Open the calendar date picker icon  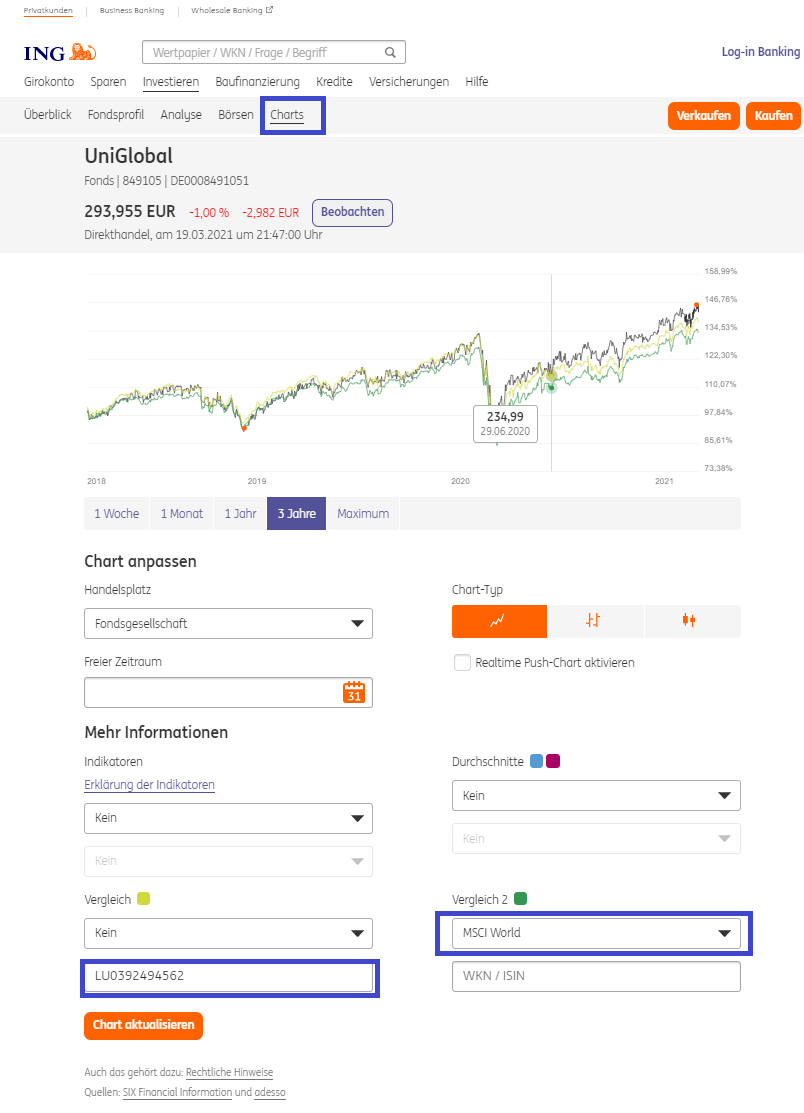point(353,693)
